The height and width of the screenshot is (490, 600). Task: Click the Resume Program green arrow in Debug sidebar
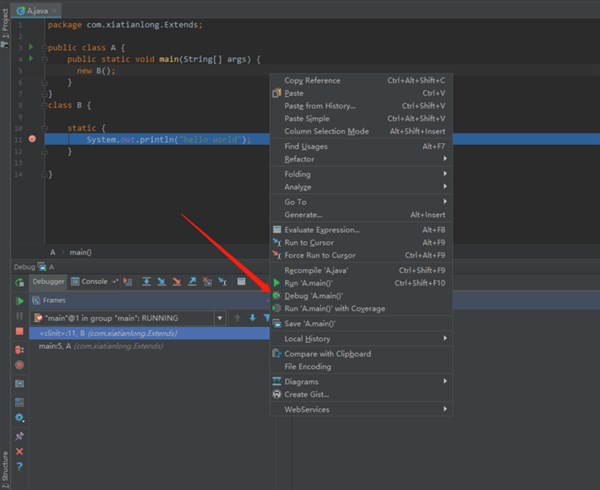[x=19, y=300]
